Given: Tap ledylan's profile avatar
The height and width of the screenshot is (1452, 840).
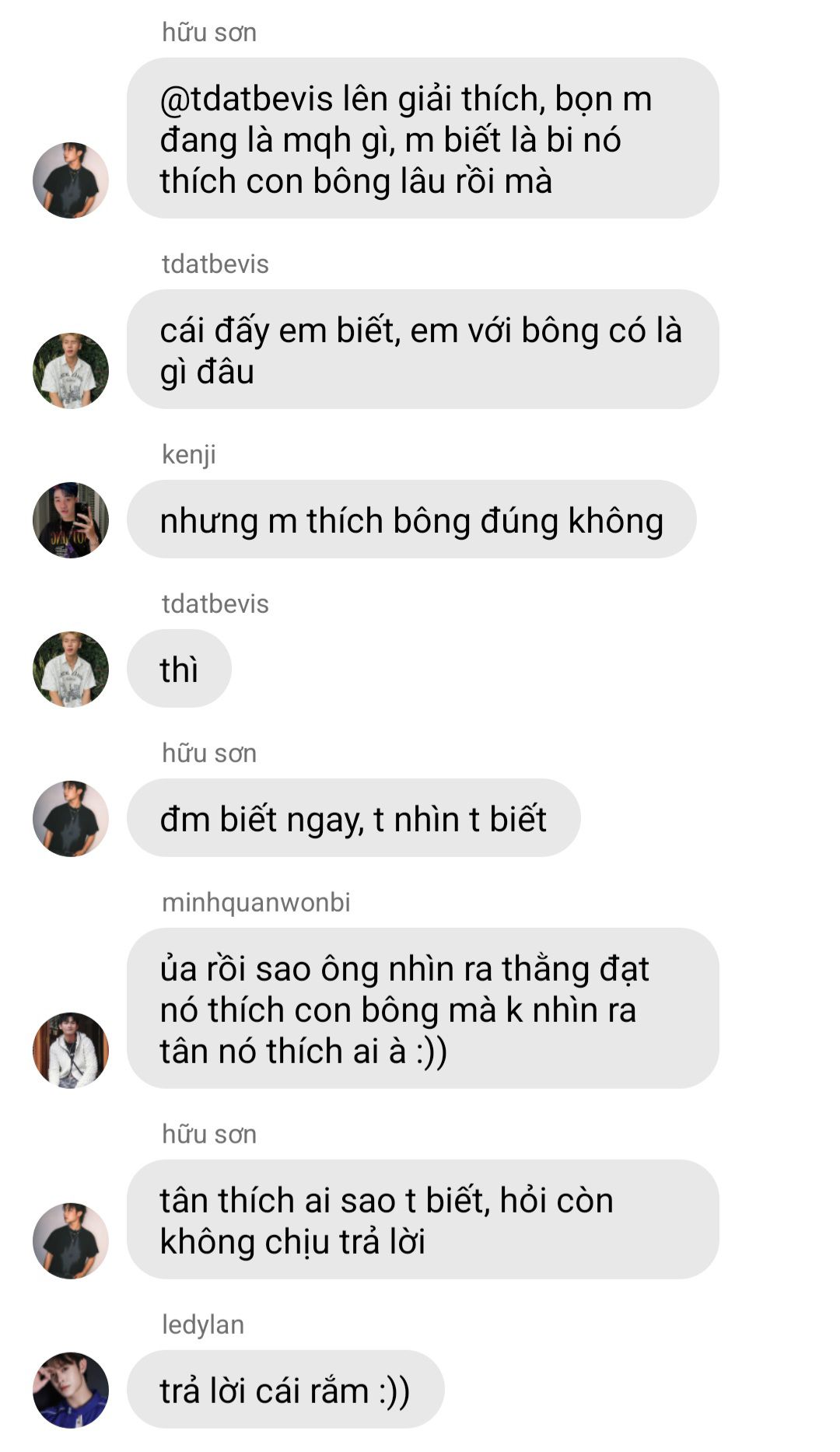Looking at the screenshot, I should click(x=71, y=1391).
